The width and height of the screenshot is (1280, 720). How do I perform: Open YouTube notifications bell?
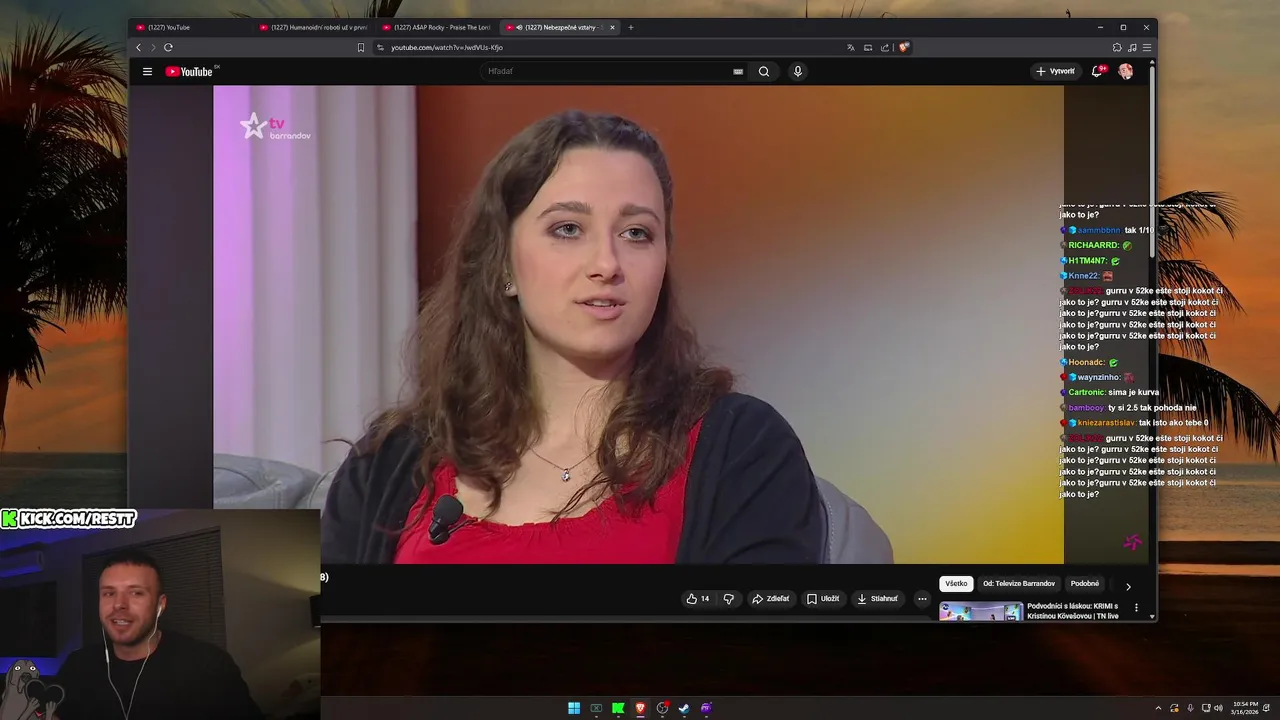pos(1097,71)
